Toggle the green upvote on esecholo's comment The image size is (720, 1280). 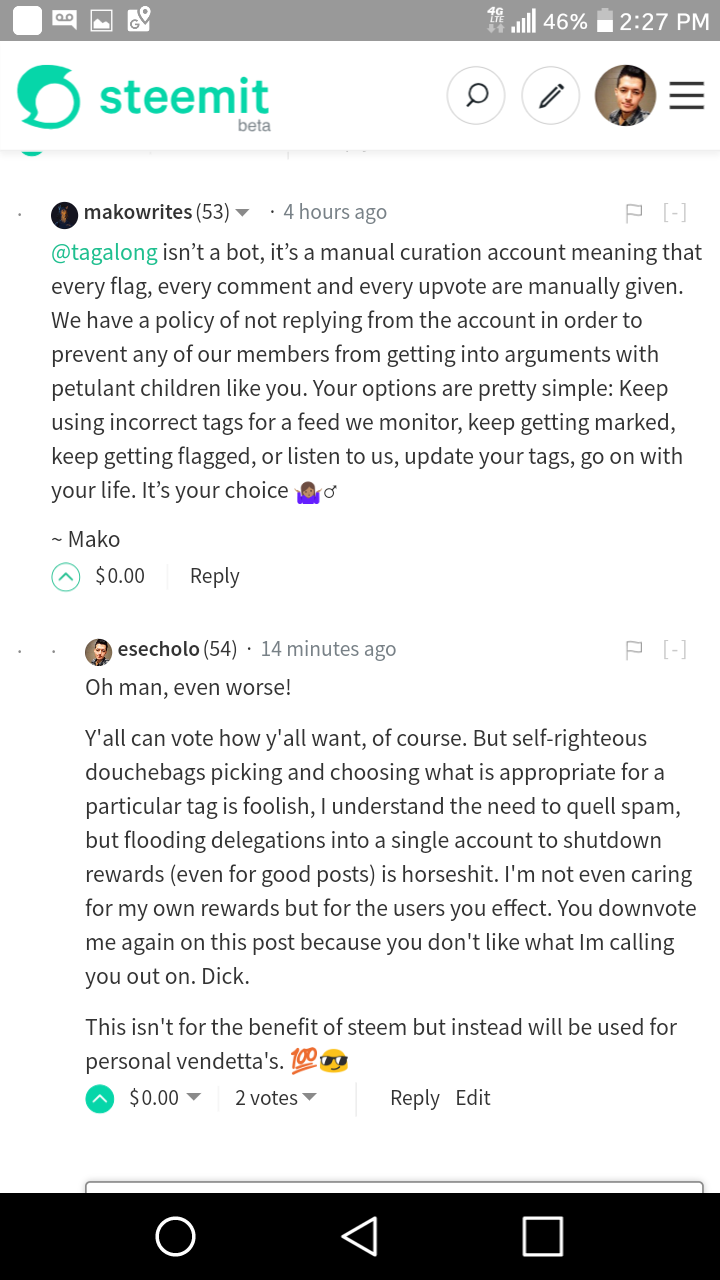click(100, 1098)
